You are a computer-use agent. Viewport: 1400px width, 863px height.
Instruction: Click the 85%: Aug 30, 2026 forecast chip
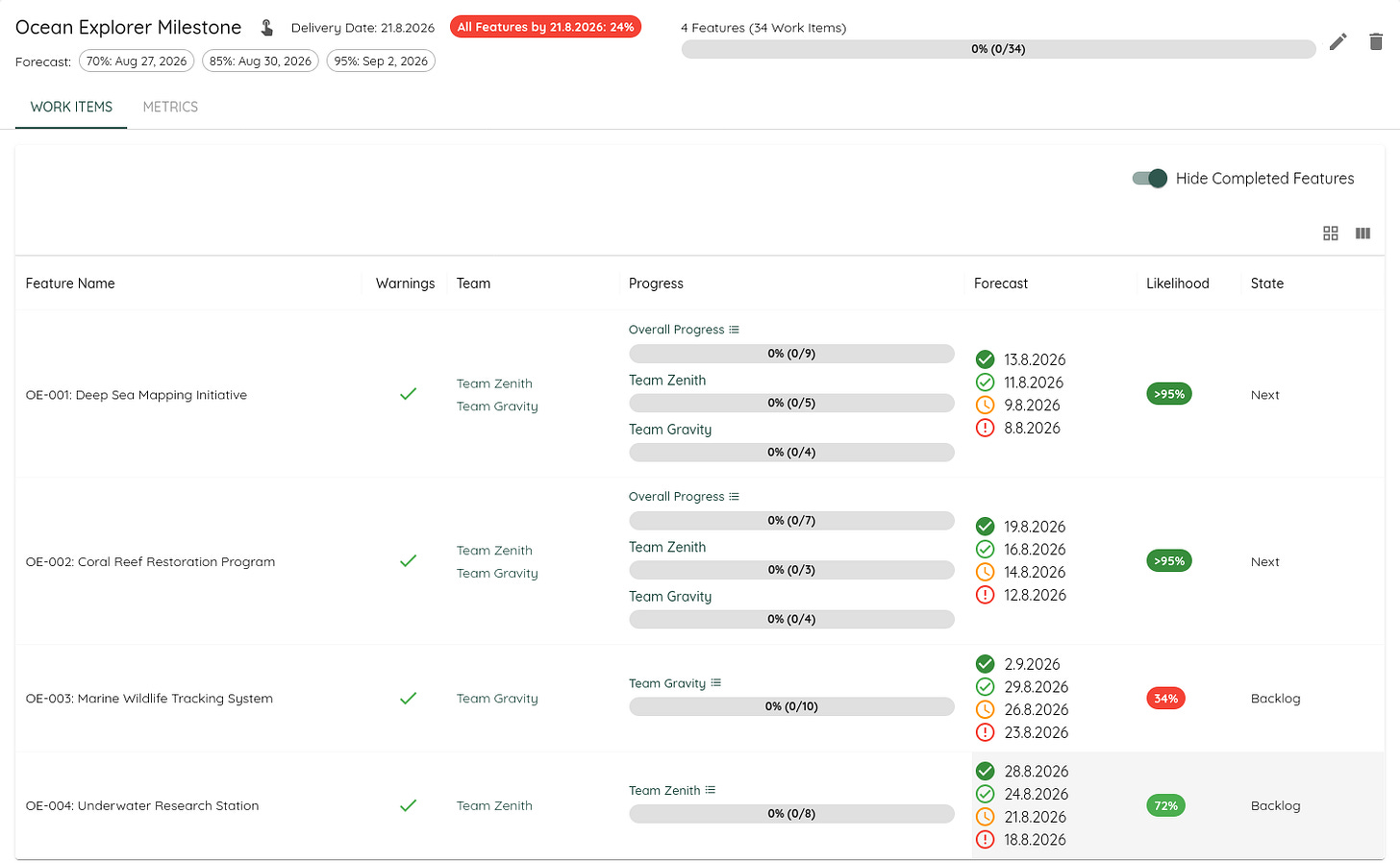point(261,61)
